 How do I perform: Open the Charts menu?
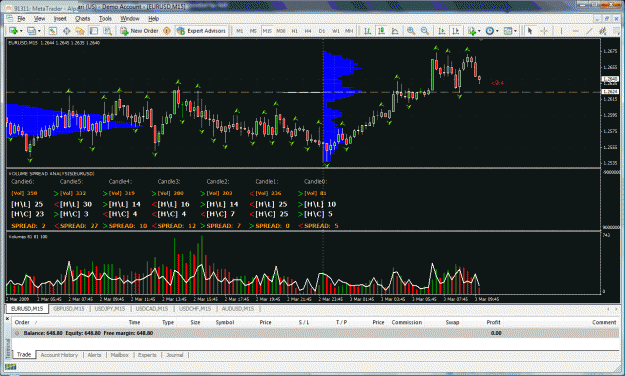[83, 18]
